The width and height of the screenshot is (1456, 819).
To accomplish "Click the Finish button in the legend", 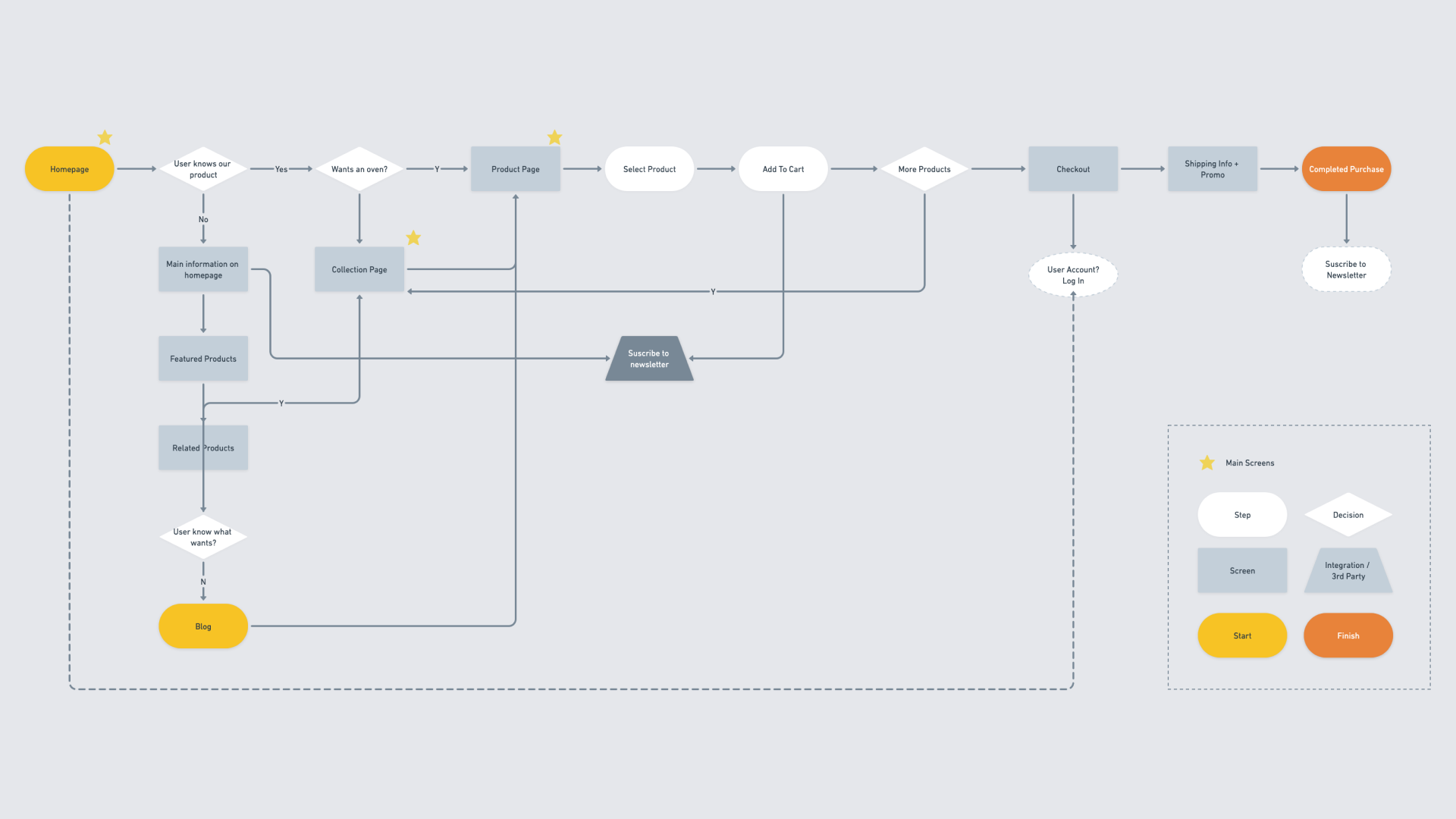I will tap(1348, 636).
